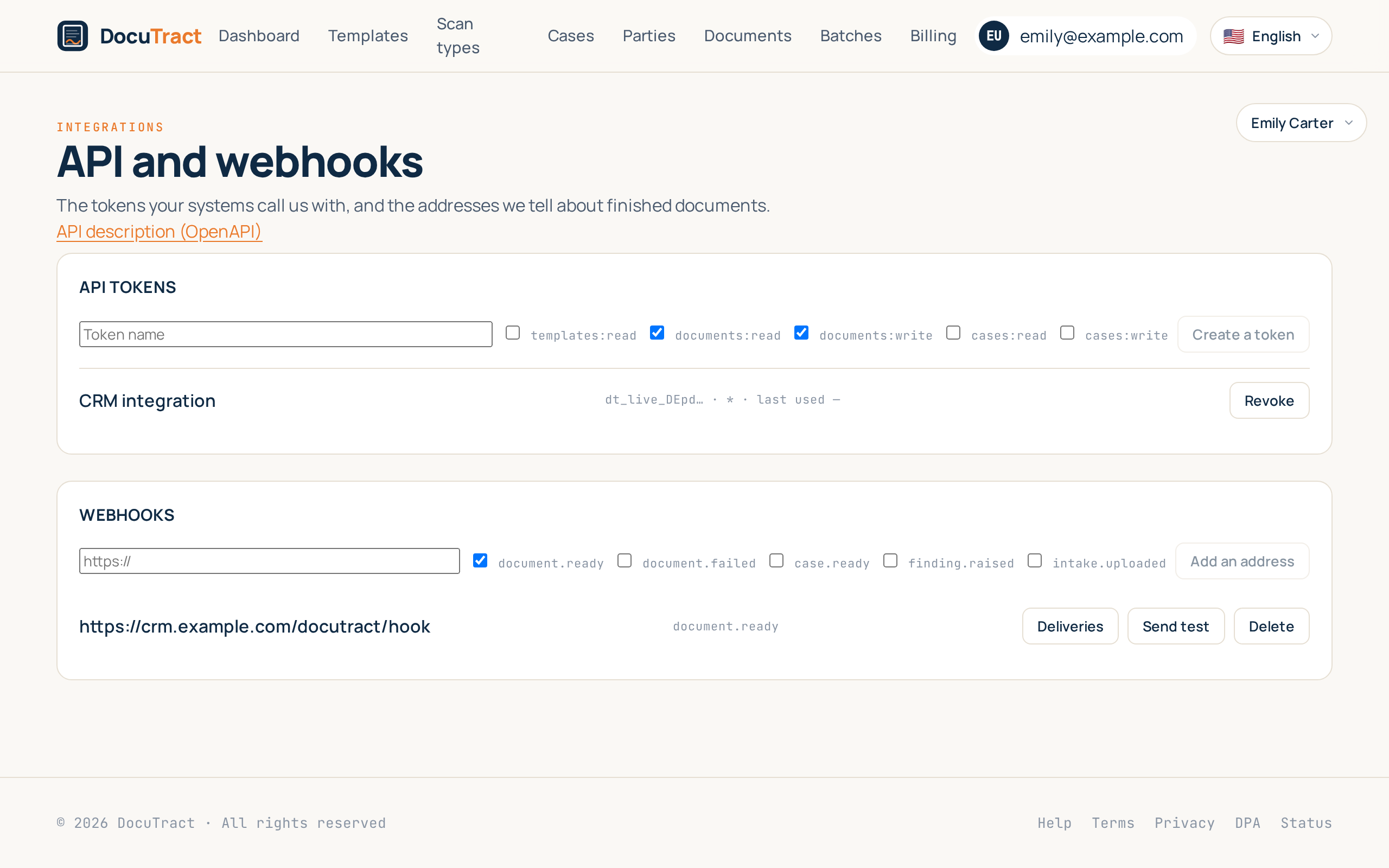
Task: Tick the cases:read scope checkbox
Action: pyautogui.click(x=953, y=333)
